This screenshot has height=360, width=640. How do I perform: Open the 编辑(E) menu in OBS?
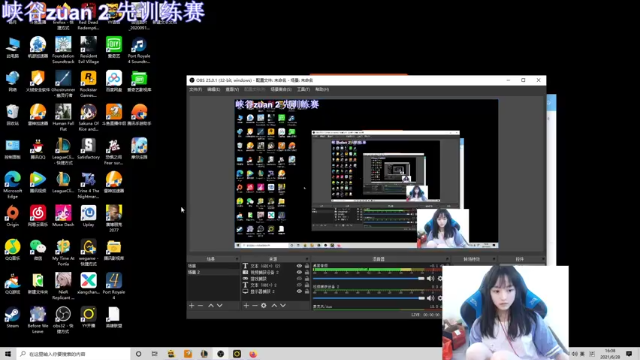pyautogui.click(x=213, y=89)
